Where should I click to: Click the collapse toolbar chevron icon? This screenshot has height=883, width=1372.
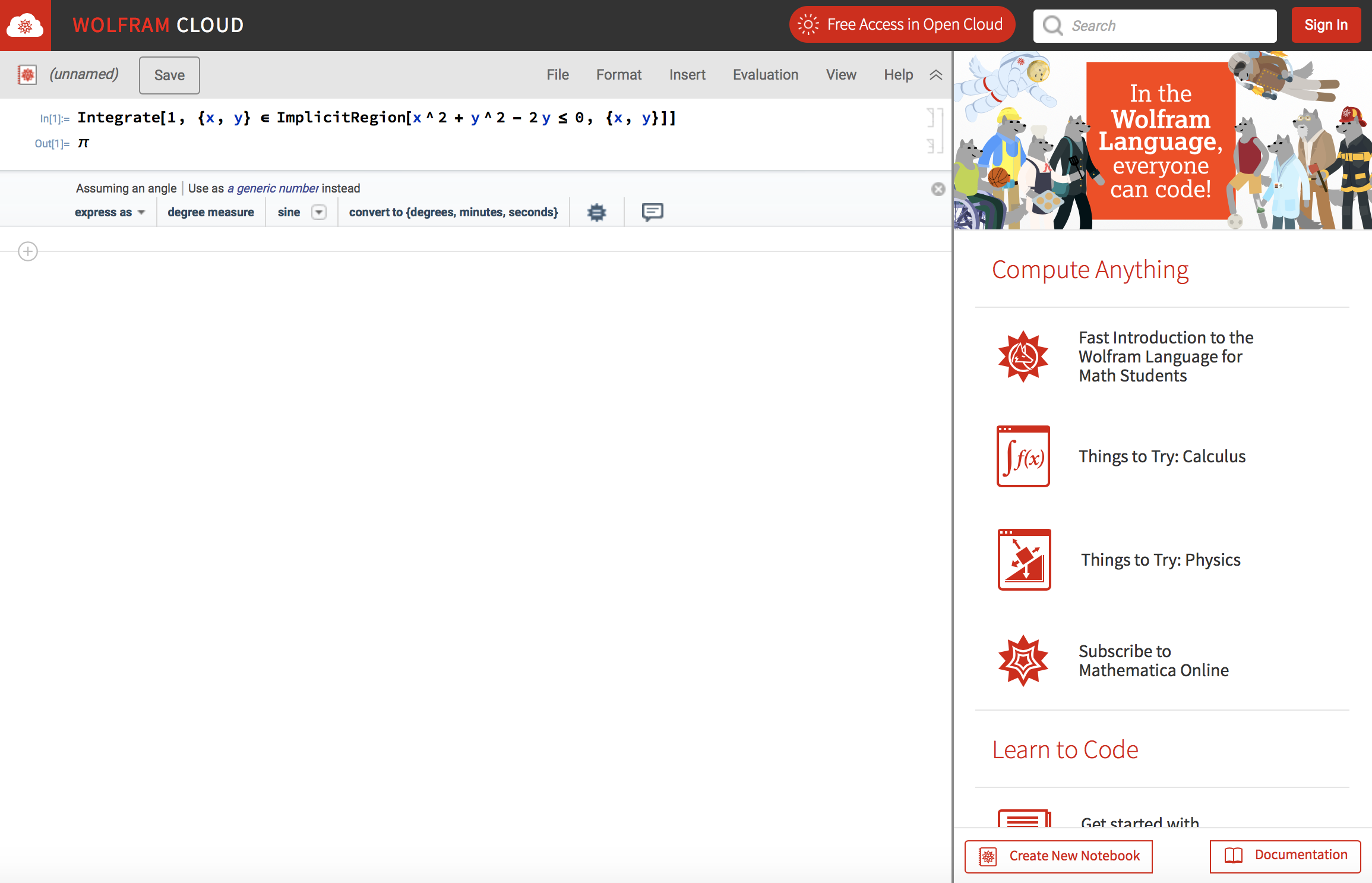[936, 74]
